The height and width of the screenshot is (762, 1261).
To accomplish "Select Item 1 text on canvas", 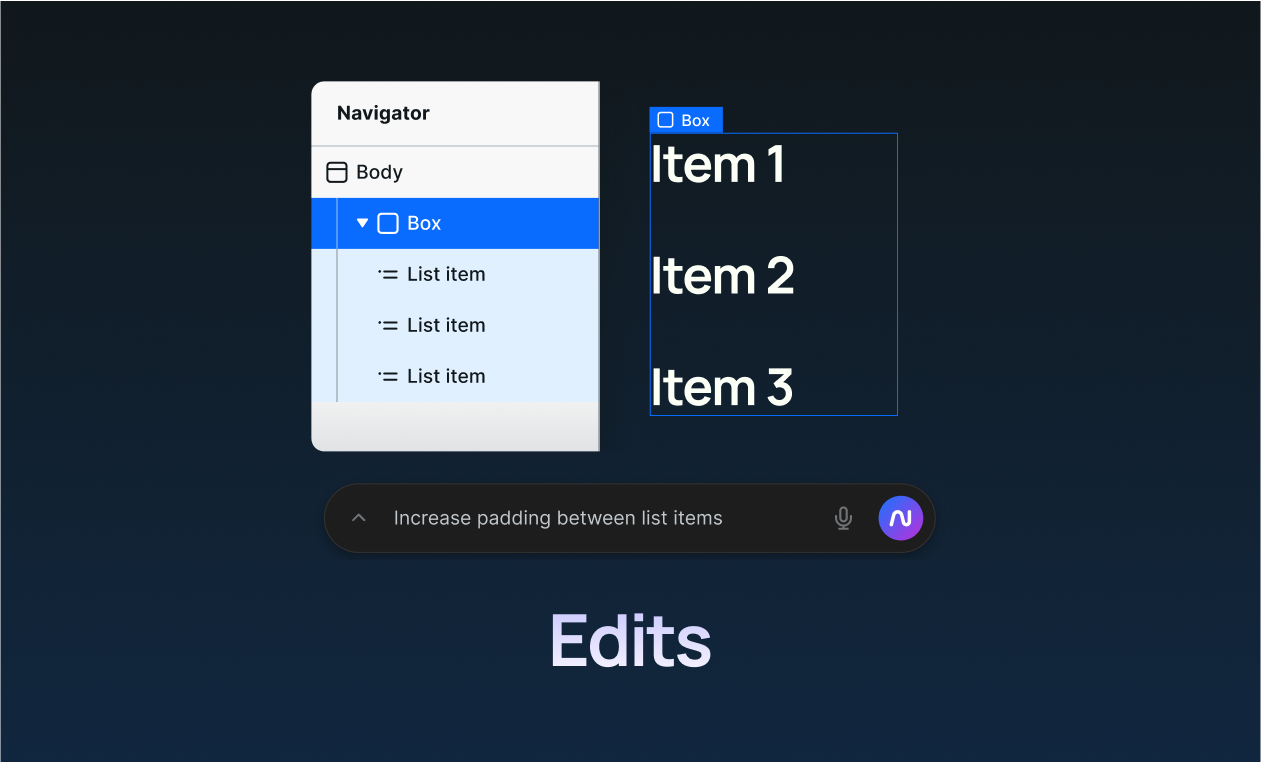I will pos(717,164).
